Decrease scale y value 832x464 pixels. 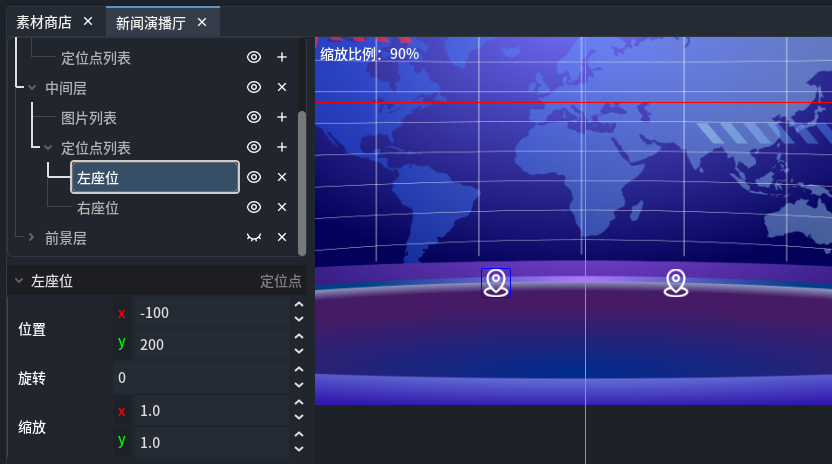click(299, 449)
